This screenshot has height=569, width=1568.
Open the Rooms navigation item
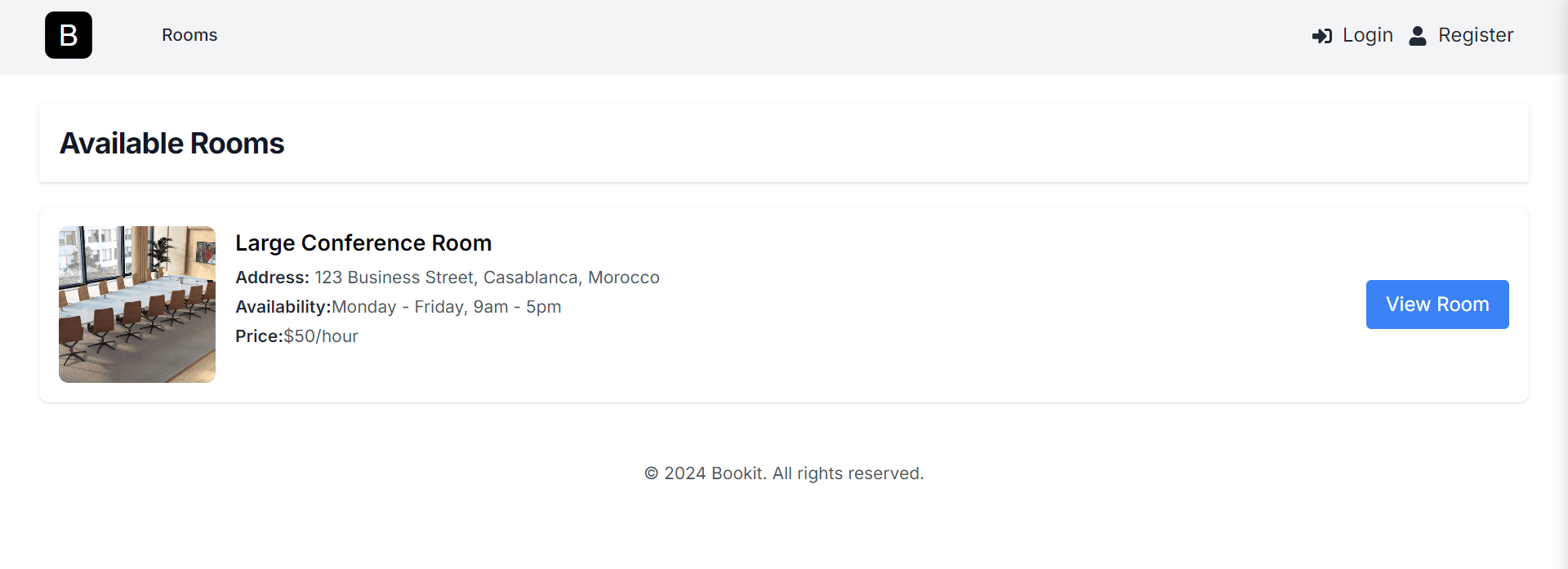pos(189,35)
